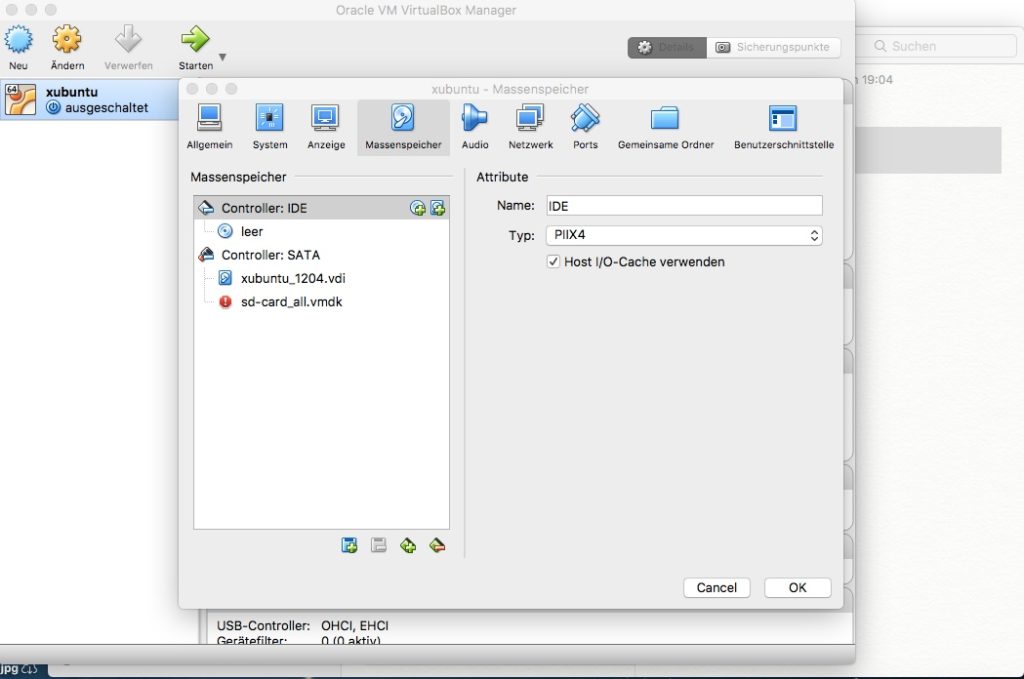Switch to the Details view button
Image resolution: width=1024 pixels, height=679 pixels.
pyautogui.click(x=667, y=47)
